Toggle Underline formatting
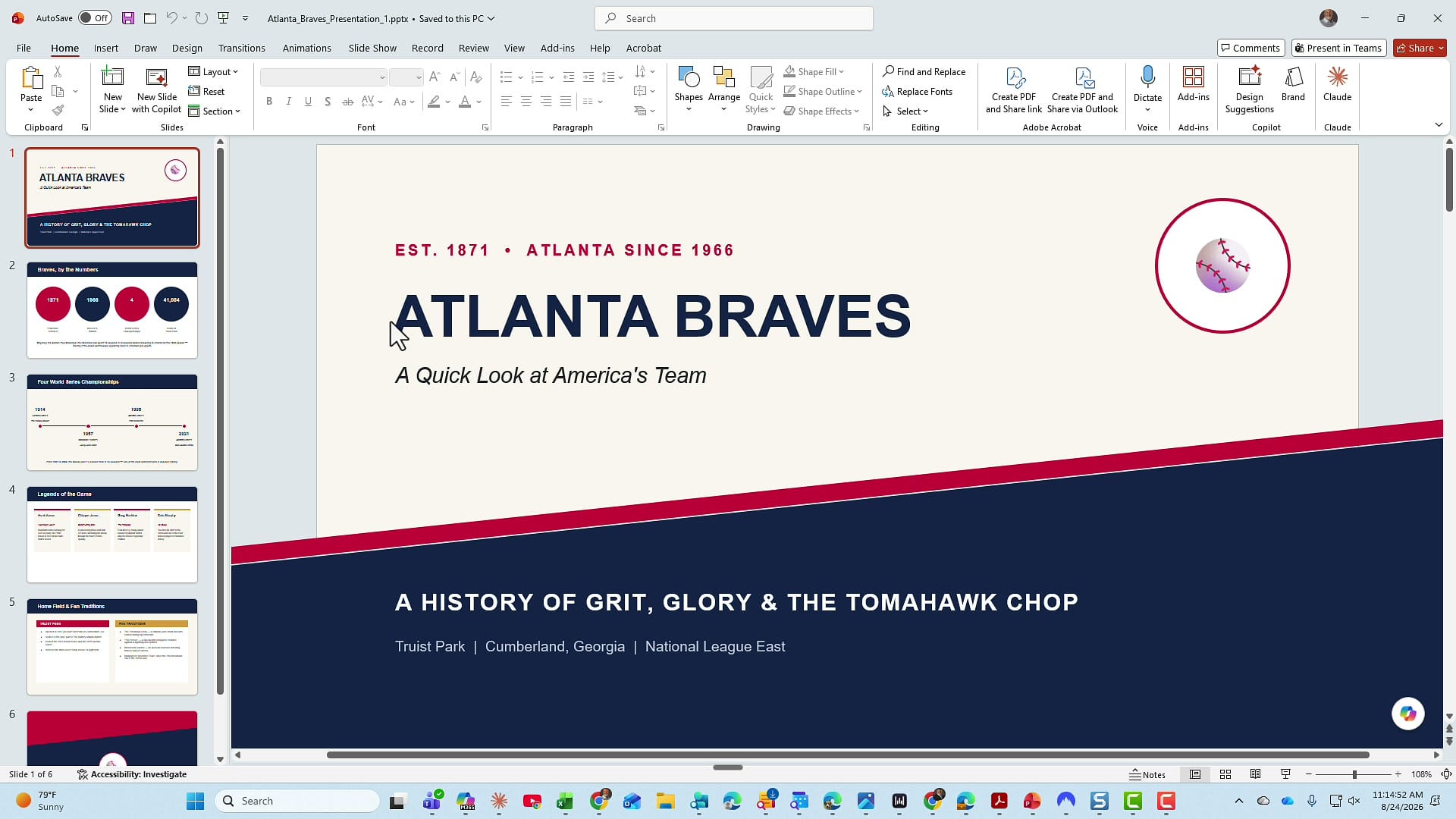Viewport: 1456px width, 819px height. pyautogui.click(x=308, y=102)
